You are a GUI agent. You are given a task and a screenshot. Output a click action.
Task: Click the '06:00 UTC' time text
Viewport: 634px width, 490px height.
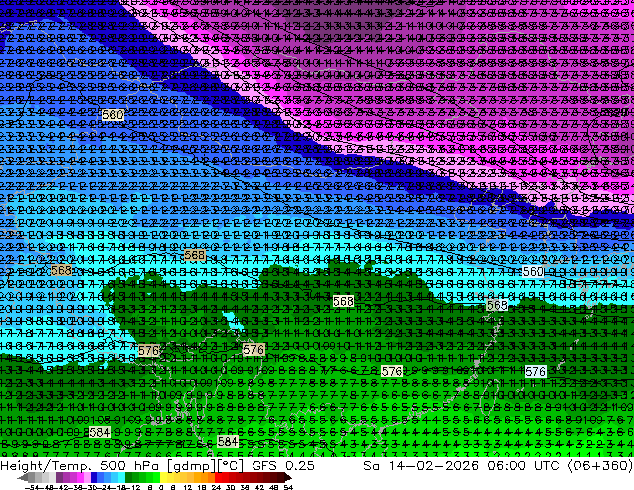526,466
